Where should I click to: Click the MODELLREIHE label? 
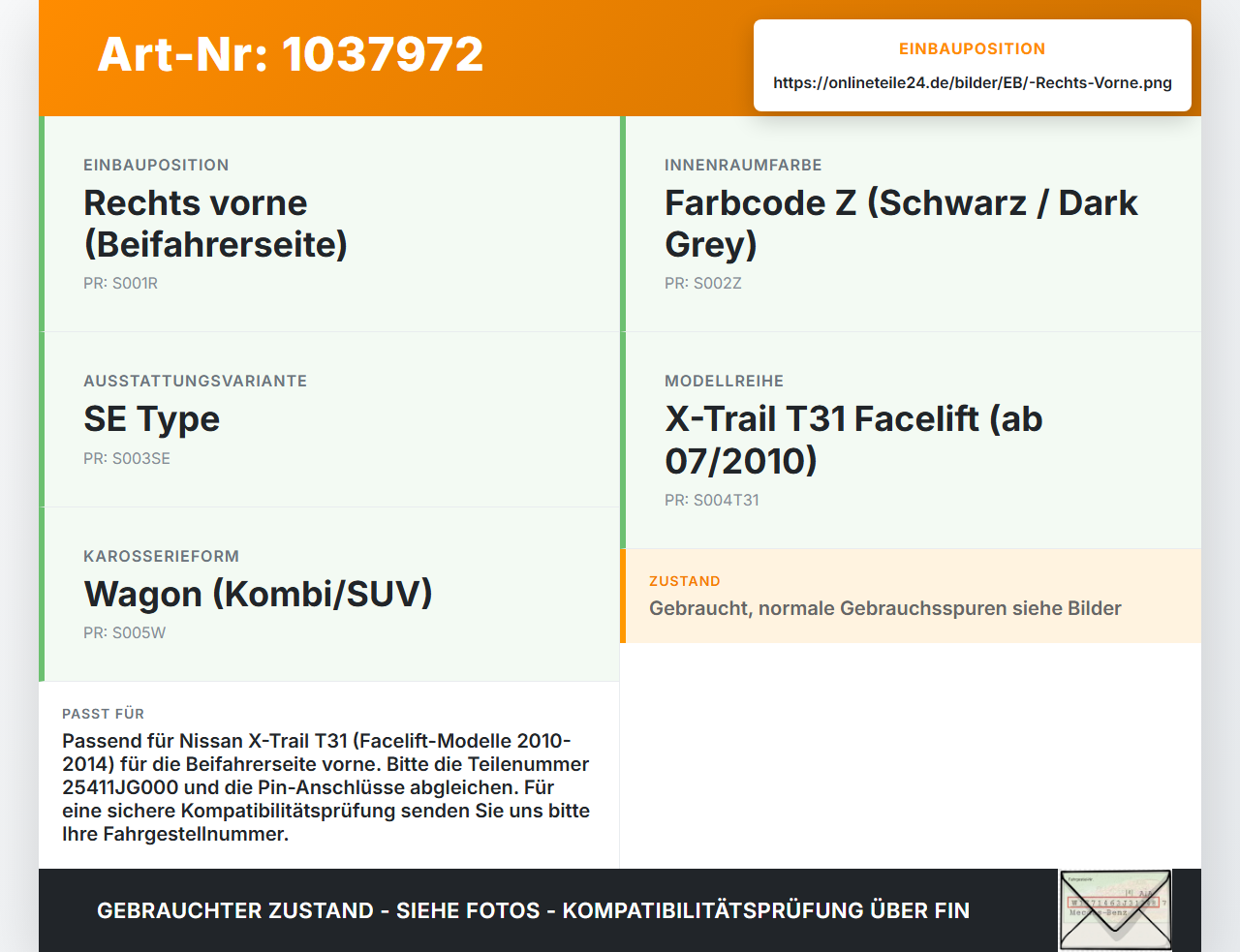click(x=724, y=381)
